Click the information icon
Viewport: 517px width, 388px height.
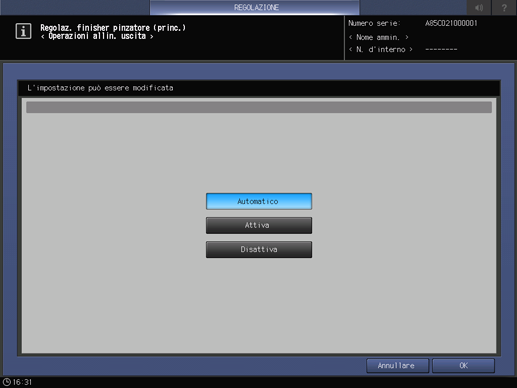click(23, 31)
